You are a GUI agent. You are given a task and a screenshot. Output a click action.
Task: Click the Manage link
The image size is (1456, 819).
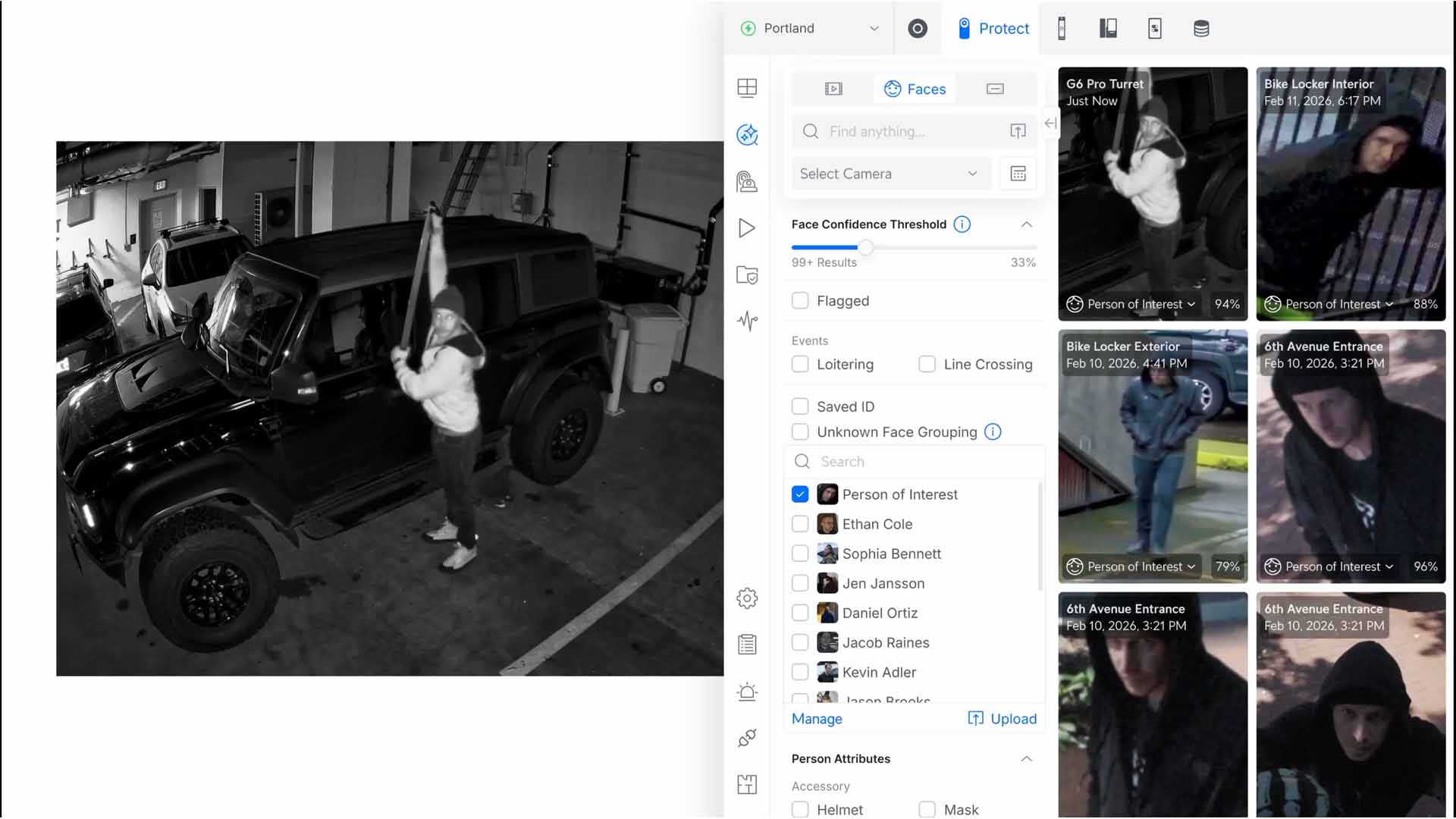(x=817, y=719)
